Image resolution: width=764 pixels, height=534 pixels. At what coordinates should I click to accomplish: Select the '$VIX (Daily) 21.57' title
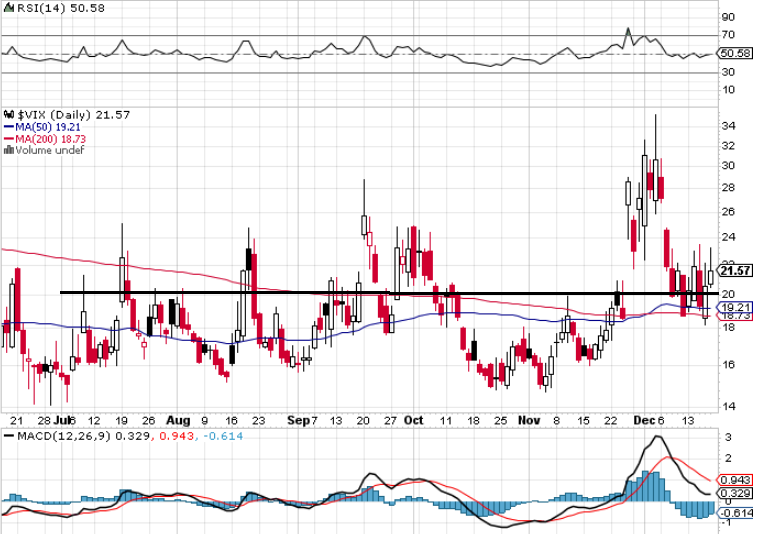tap(74, 115)
